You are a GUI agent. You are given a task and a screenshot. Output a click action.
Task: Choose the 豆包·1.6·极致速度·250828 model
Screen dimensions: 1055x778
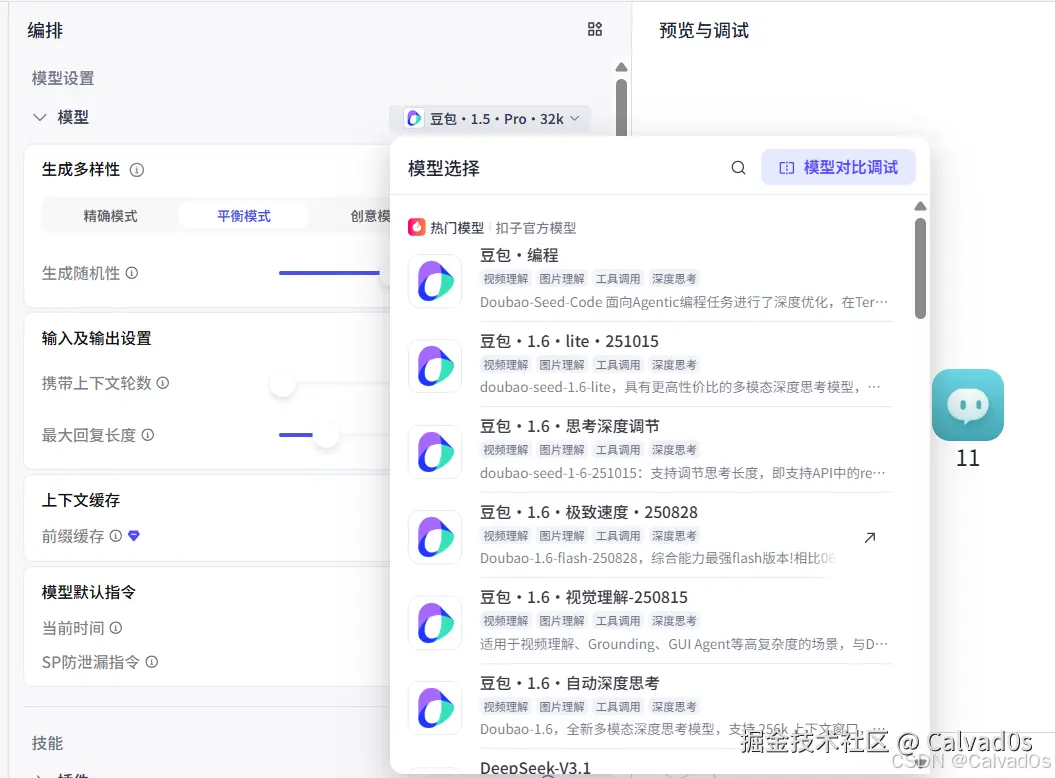(650, 535)
